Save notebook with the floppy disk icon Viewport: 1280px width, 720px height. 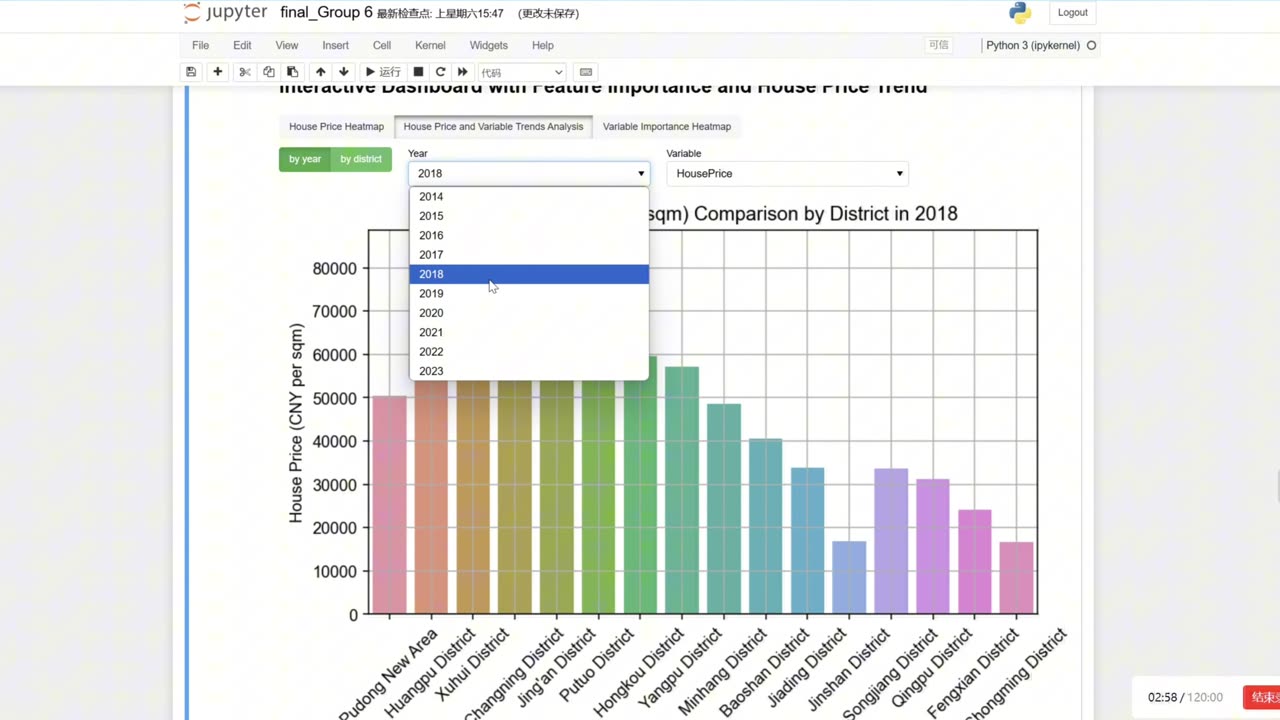[191, 72]
